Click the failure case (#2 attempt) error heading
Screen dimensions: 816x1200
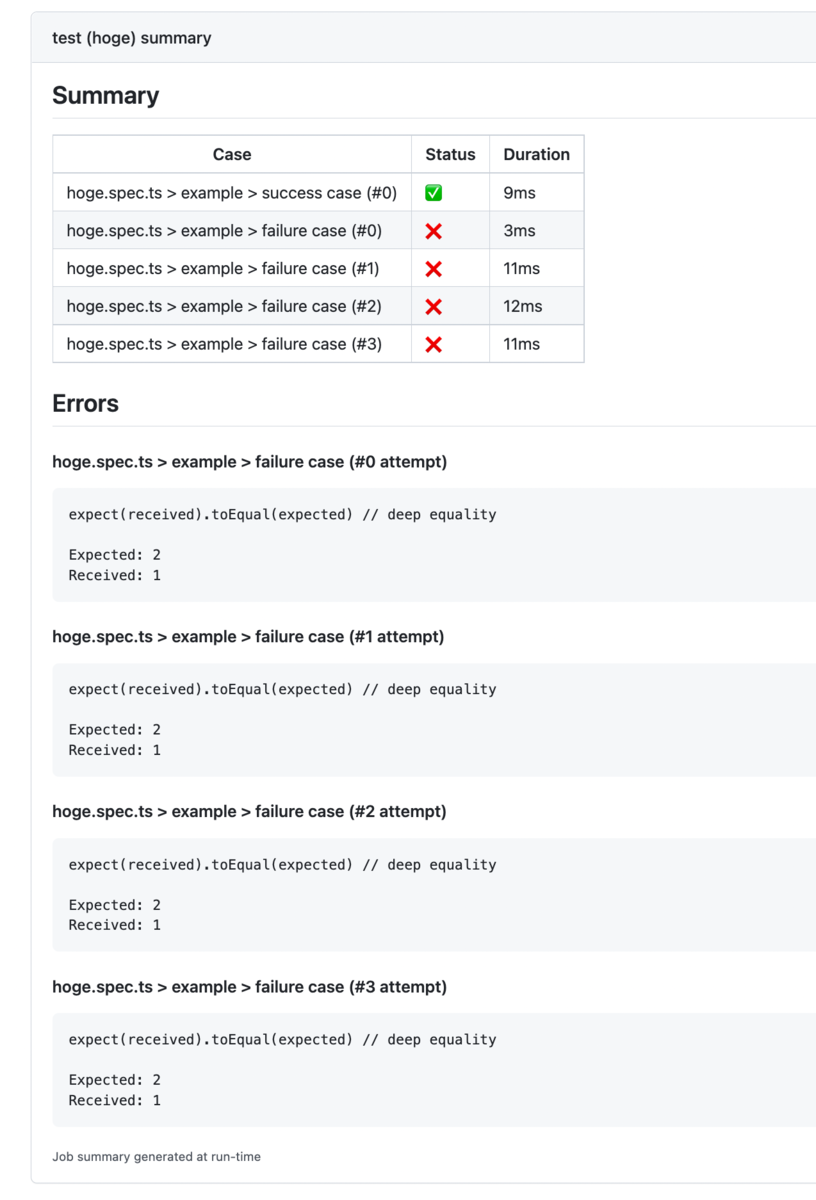pos(250,812)
